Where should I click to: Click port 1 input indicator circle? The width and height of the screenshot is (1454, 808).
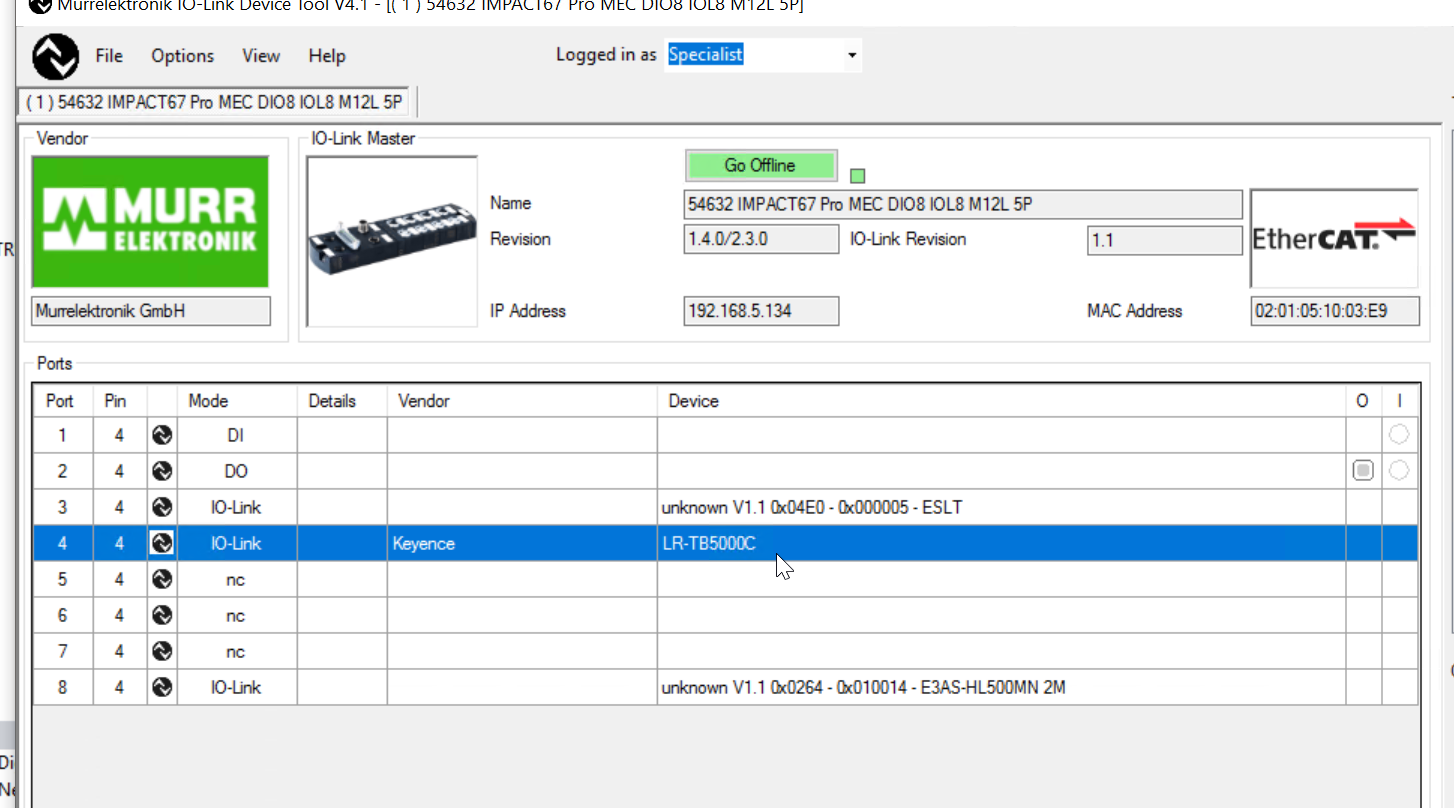tap(1399, 434)
